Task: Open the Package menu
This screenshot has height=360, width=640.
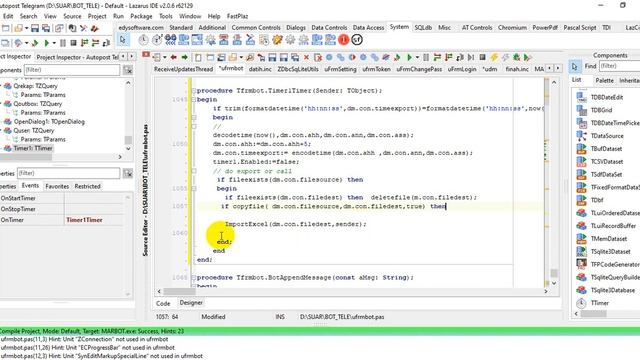Action: (141, 16)
